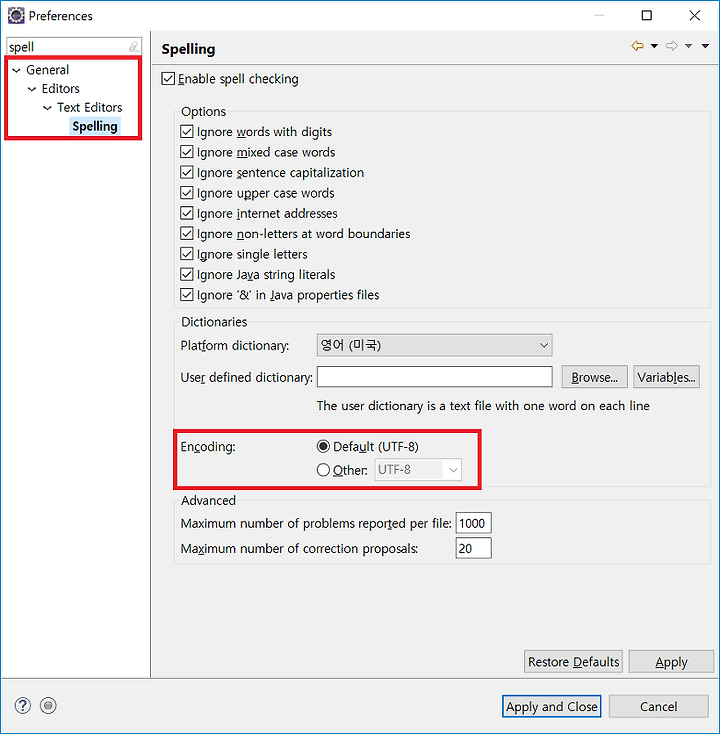This screenshot has height=734, width=720.
Task: Select the Editors tree item
Action: tap(60, 88)
